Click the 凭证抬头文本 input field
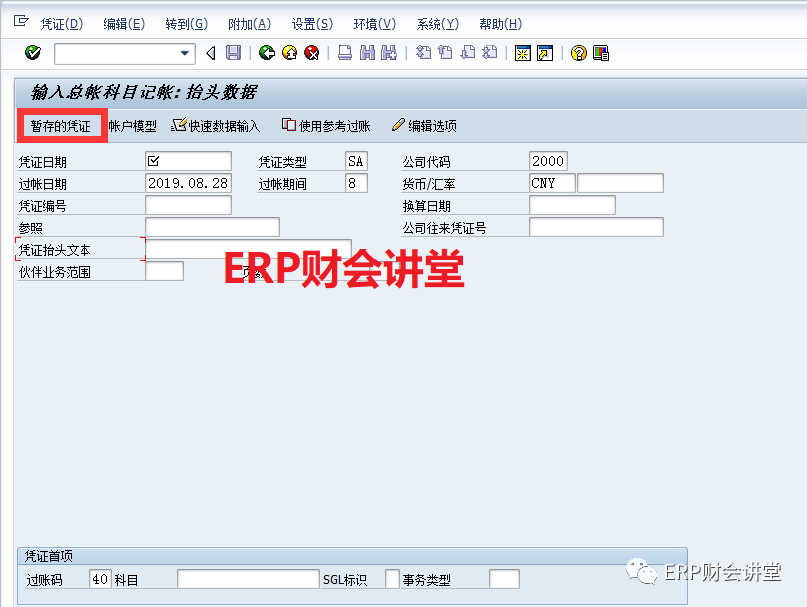Viewport: 807px width, 607px height. click(x=249, y=249)
